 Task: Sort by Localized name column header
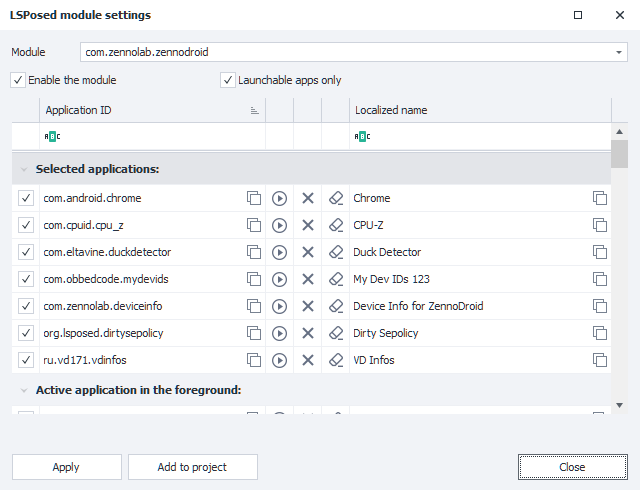click(480, 110)
